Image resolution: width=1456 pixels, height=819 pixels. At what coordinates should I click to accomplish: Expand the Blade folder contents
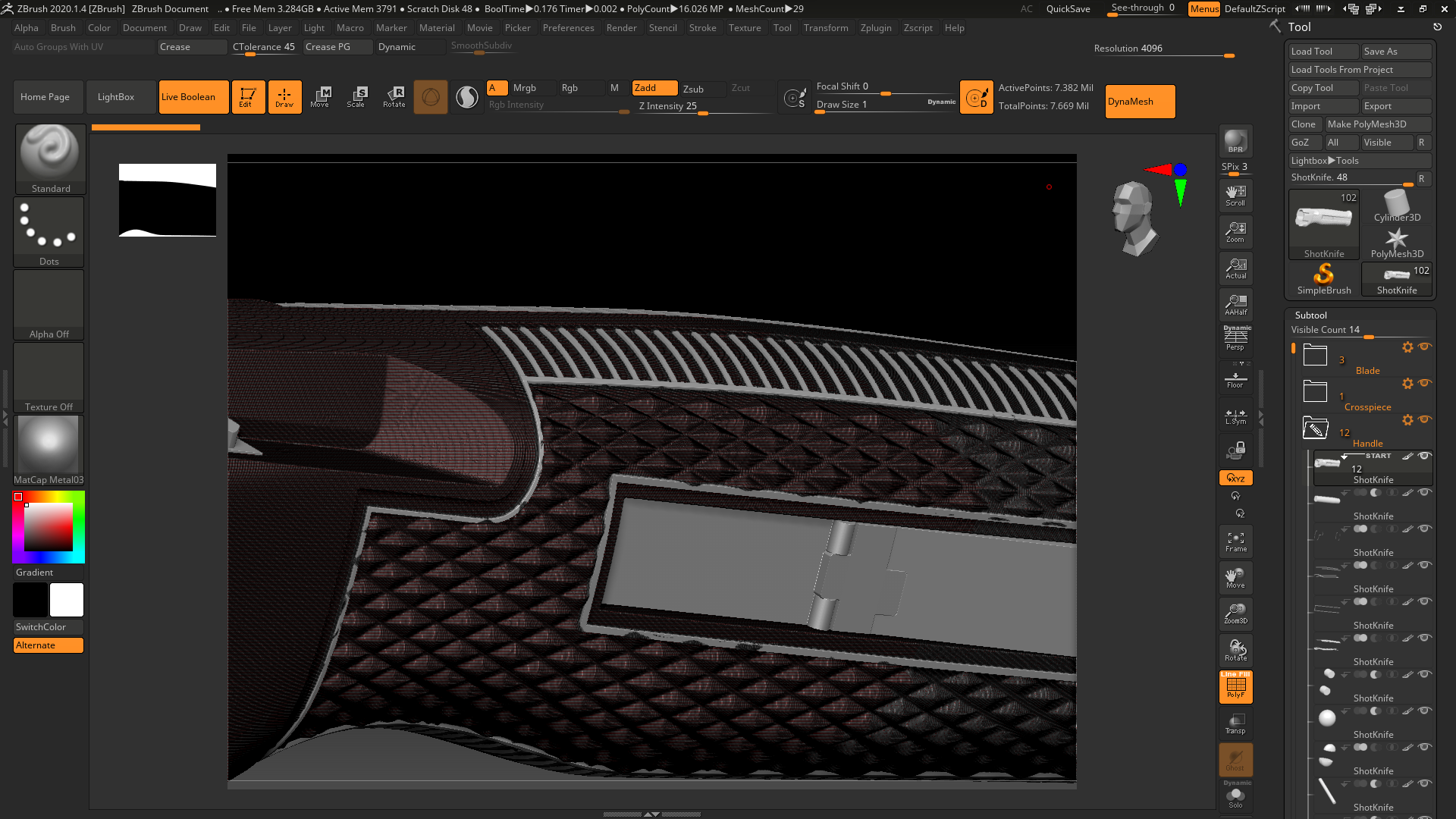point(1314,354)
